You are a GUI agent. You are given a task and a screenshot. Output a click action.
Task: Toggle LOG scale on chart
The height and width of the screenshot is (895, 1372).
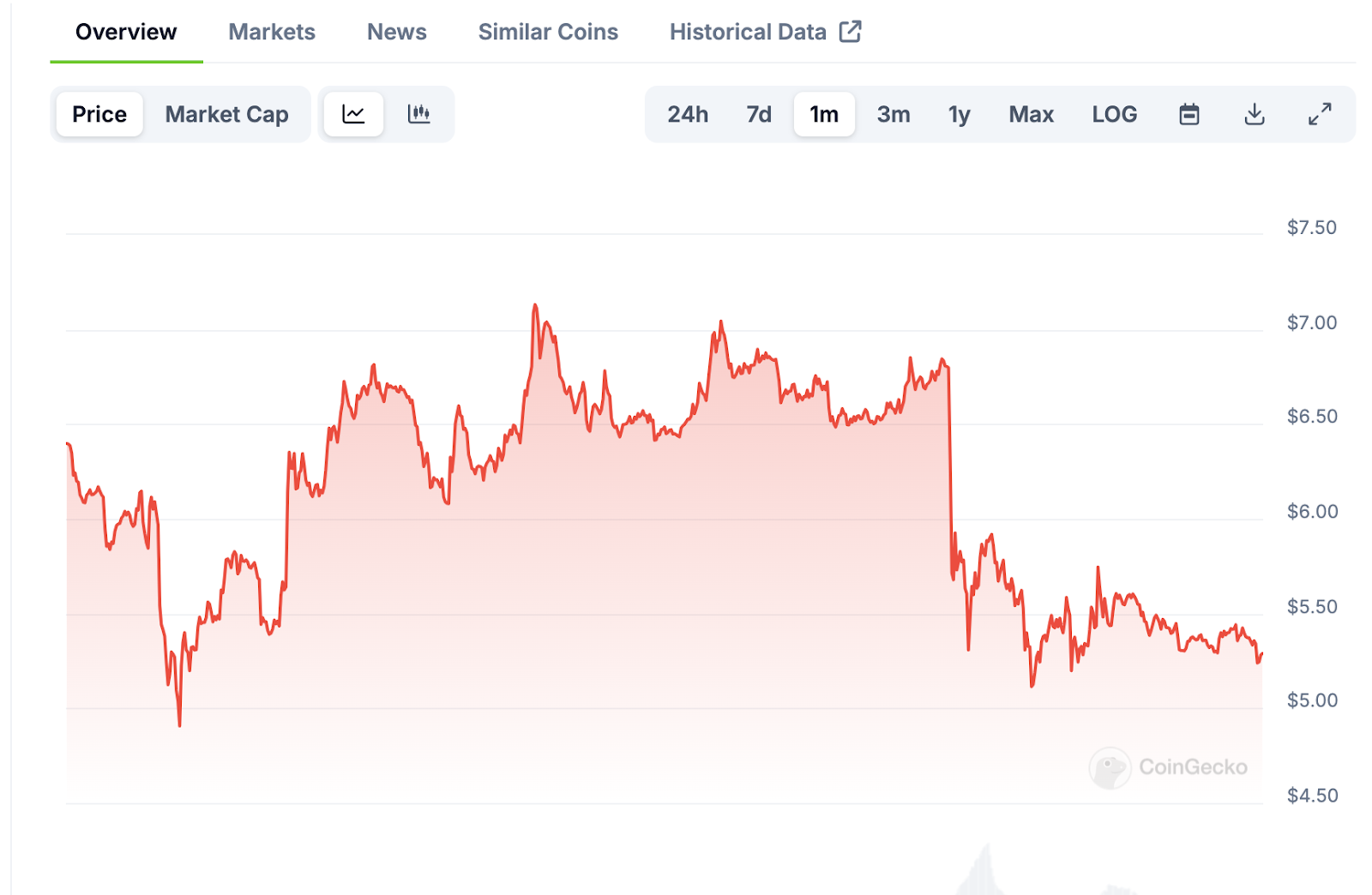click(1114, 114)
